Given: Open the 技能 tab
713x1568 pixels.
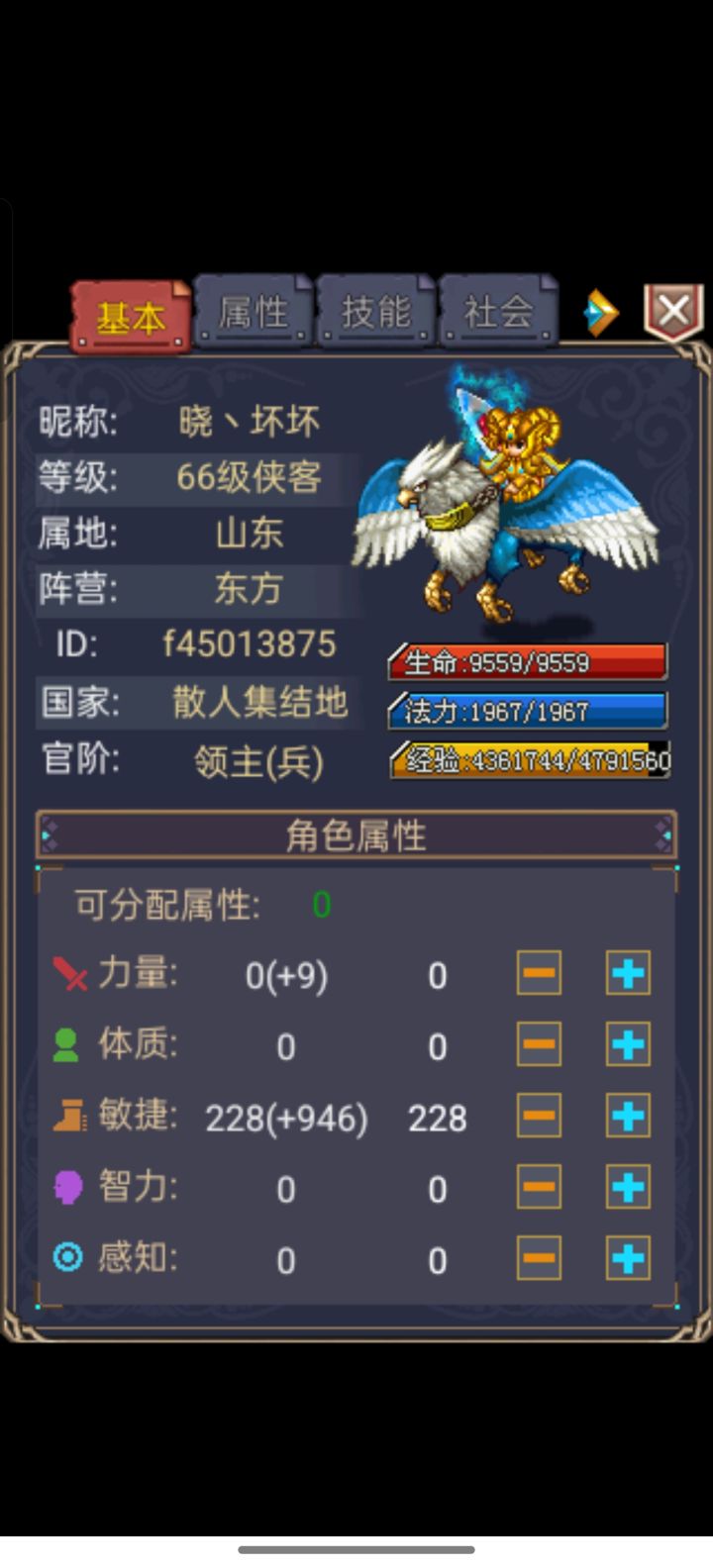Looking at the screenshot, I should pyautogui.click(x=375, y=312).
